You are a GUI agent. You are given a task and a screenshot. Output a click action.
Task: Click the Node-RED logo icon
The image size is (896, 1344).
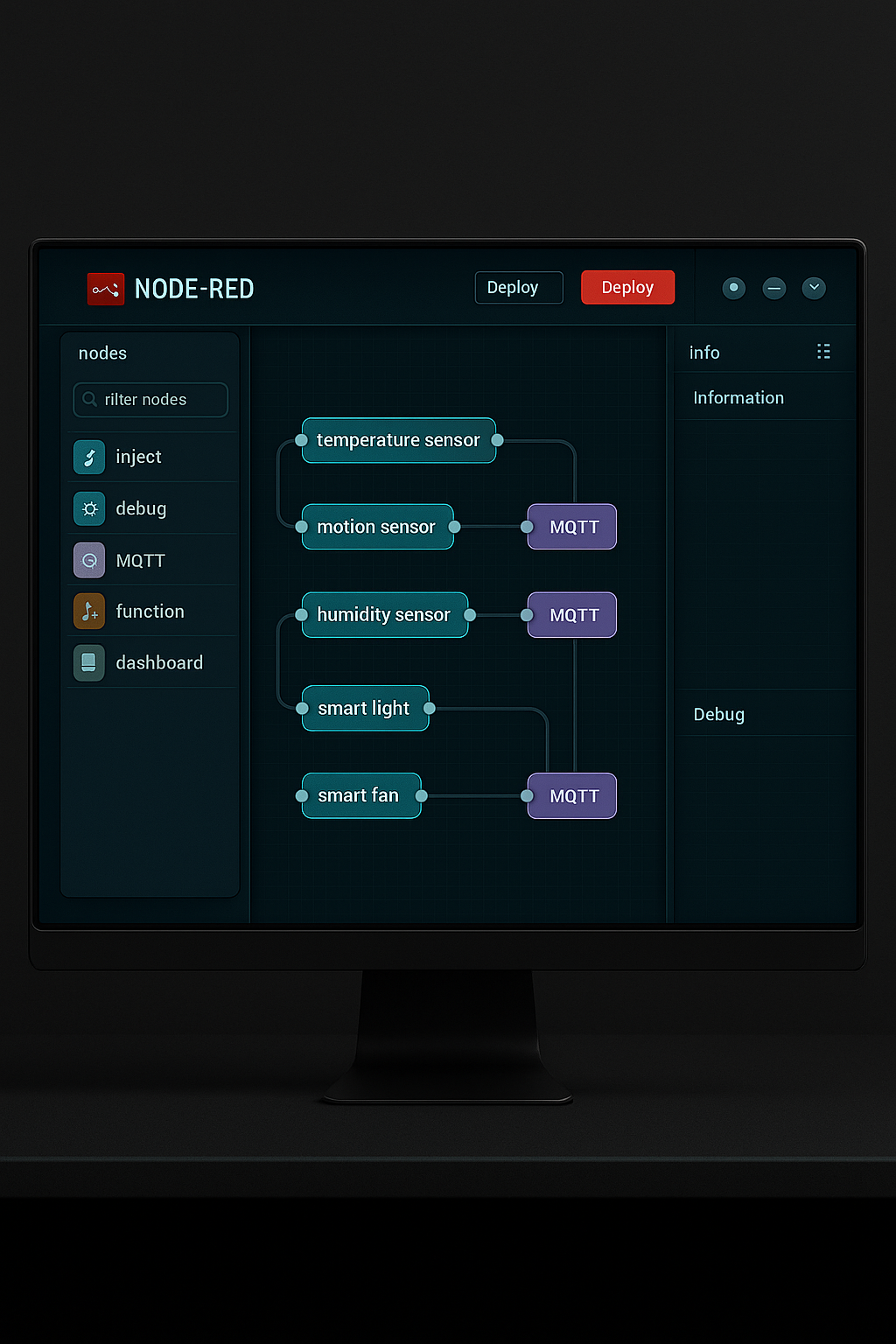105,289
